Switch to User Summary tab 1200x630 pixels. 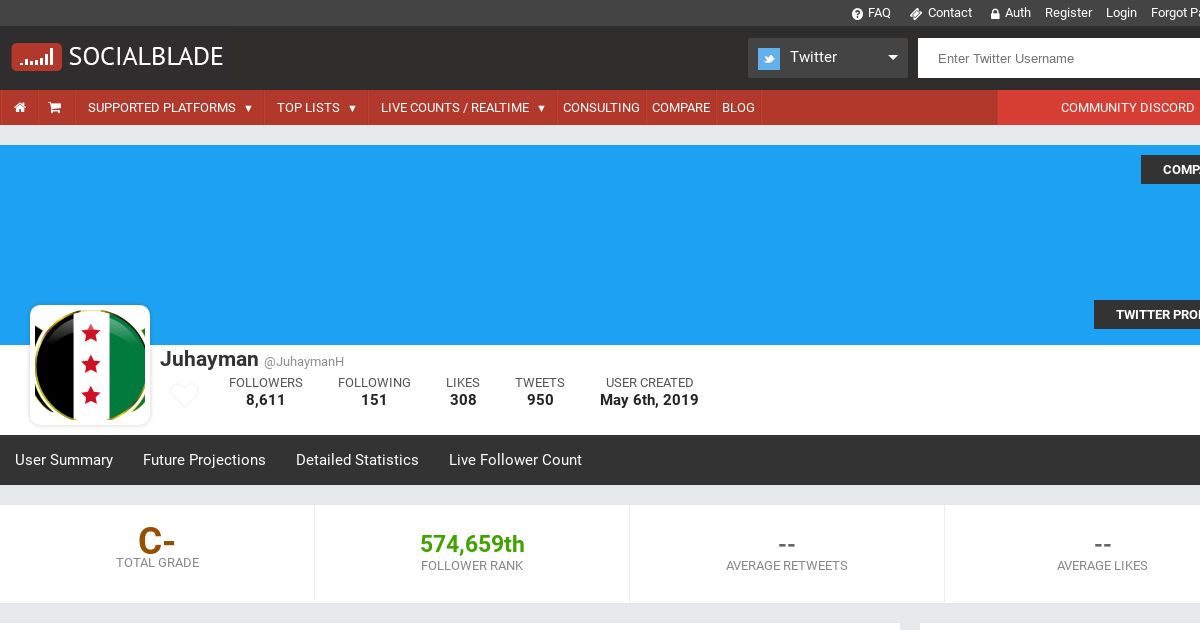point(64,460)
